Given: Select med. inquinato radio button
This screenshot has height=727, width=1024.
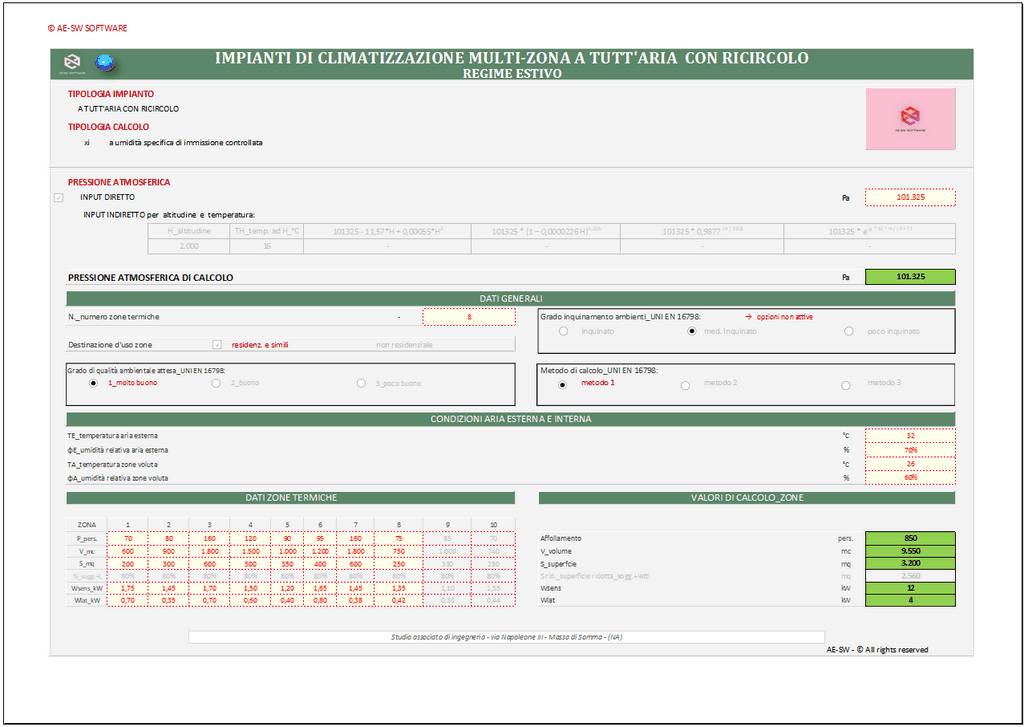Looking at the screenshot, I should click(691, 331).
